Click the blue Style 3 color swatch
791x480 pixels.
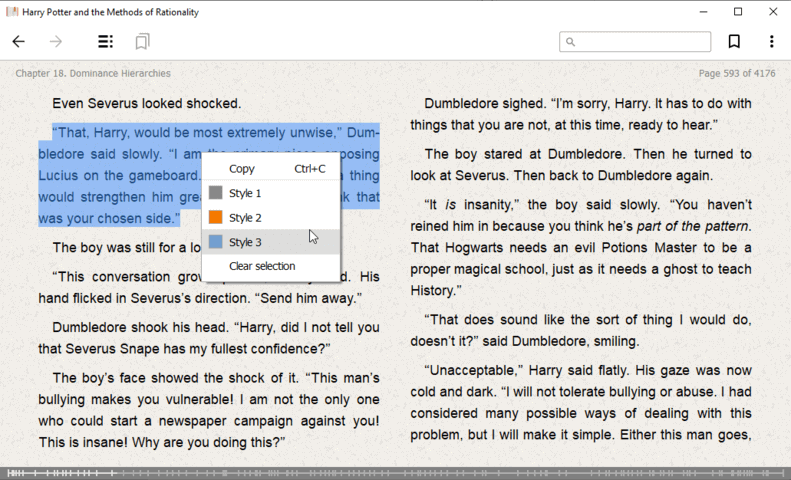coord(215,242)
